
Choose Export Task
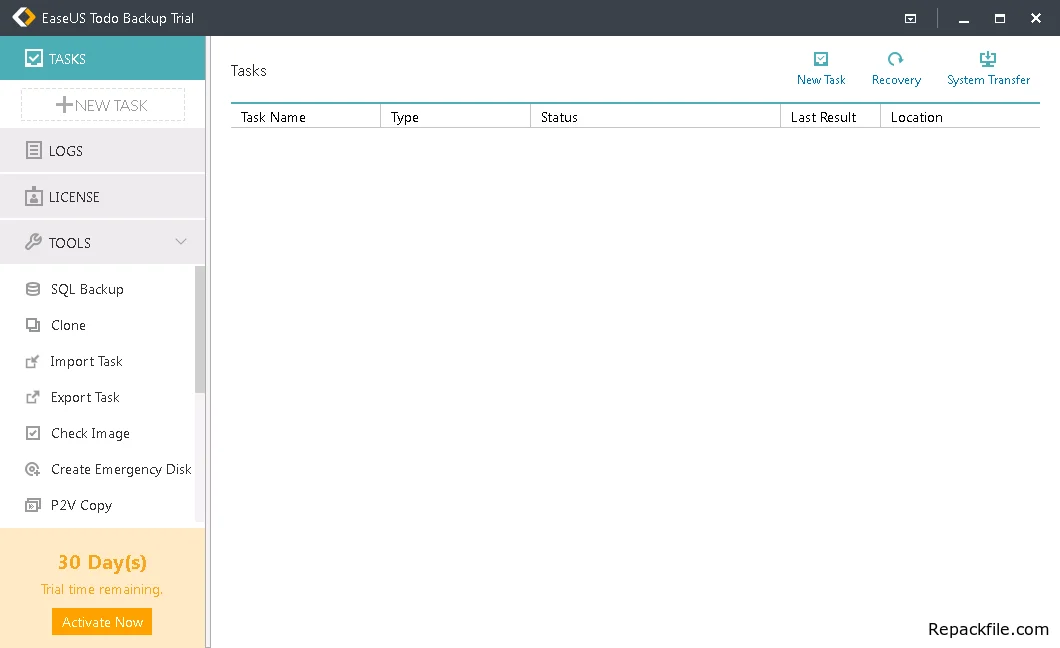click(x=85, y=397)
